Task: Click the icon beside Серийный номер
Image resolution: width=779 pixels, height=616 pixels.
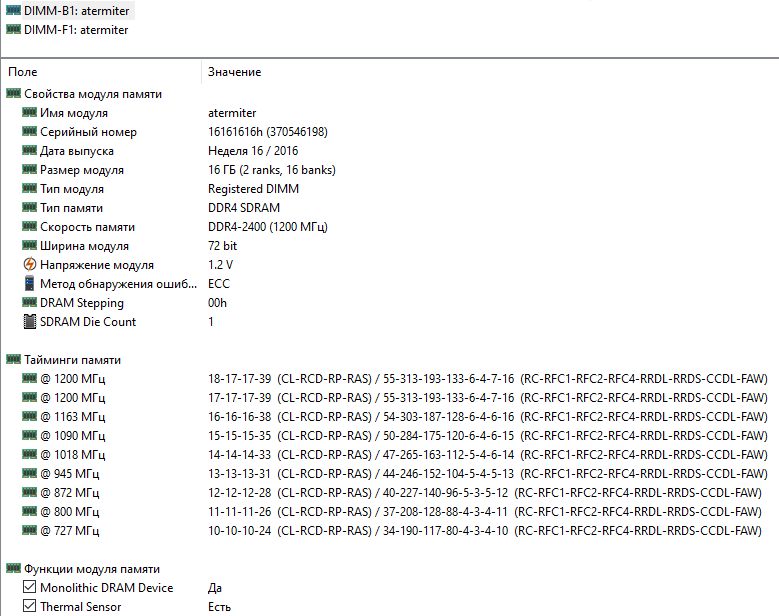Action: click(x=29, y=131)
